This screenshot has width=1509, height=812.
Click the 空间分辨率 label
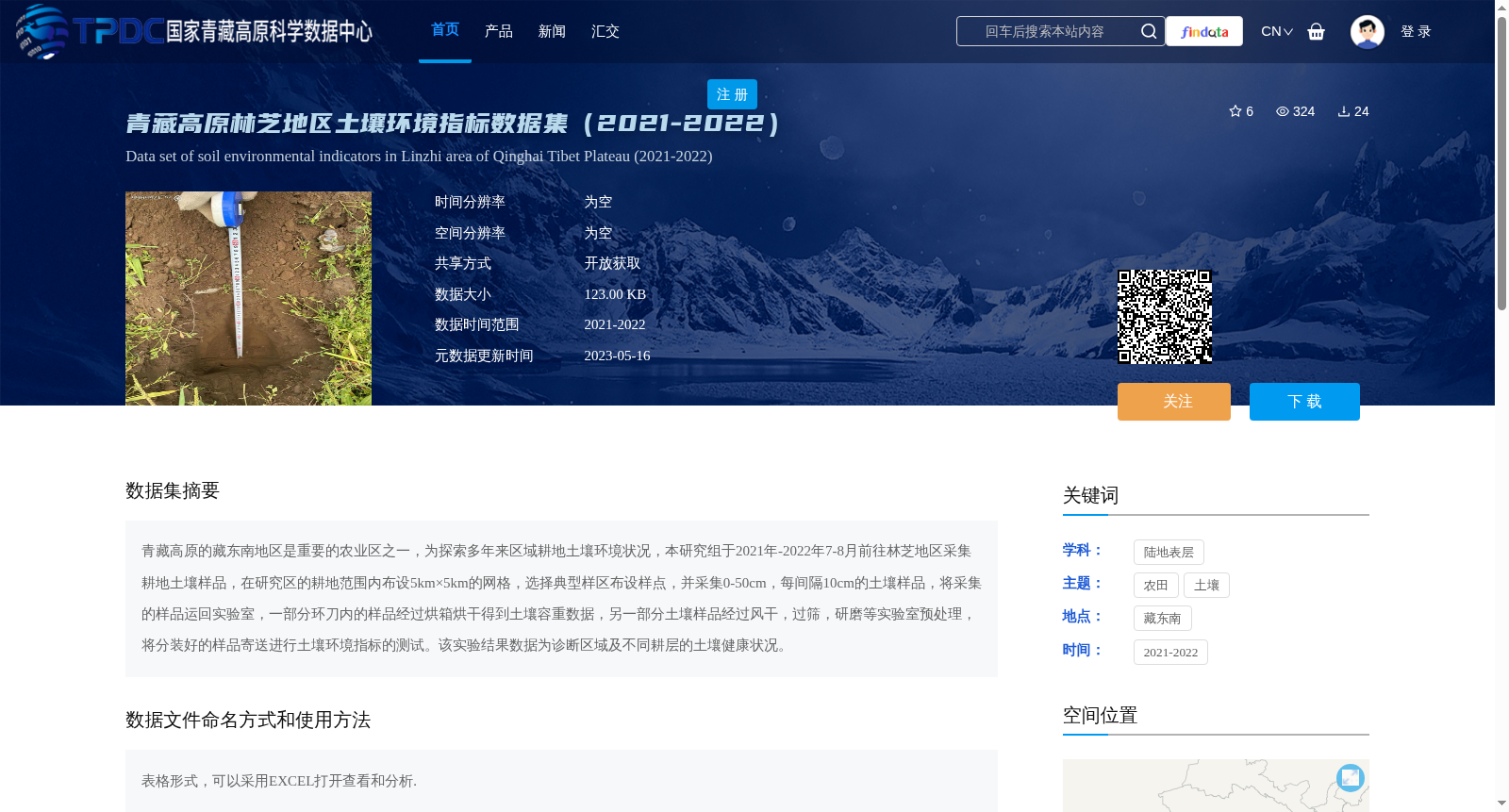[x=470, y=233]
